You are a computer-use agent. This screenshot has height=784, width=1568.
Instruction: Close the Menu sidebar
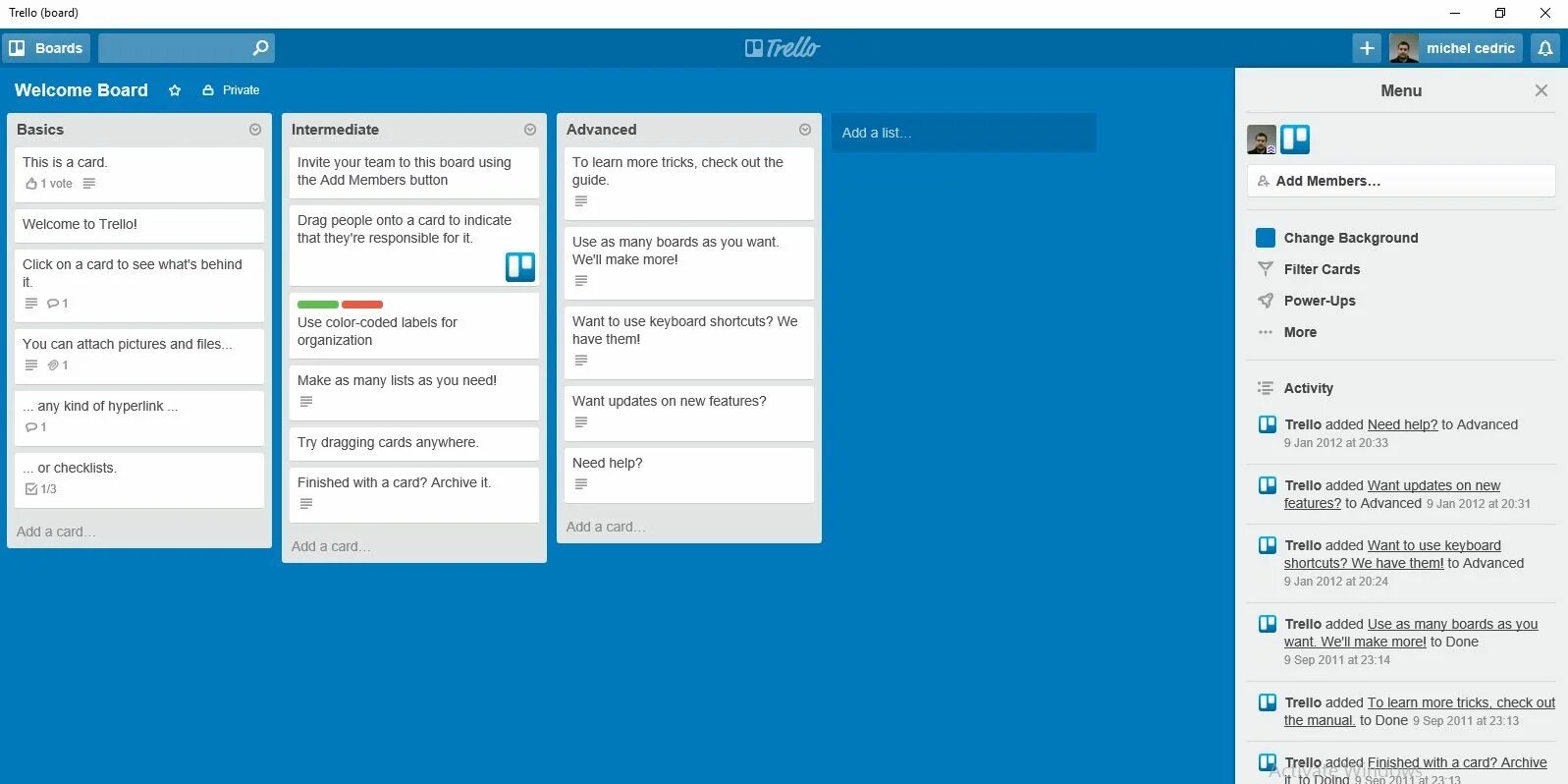(1541, 90)
